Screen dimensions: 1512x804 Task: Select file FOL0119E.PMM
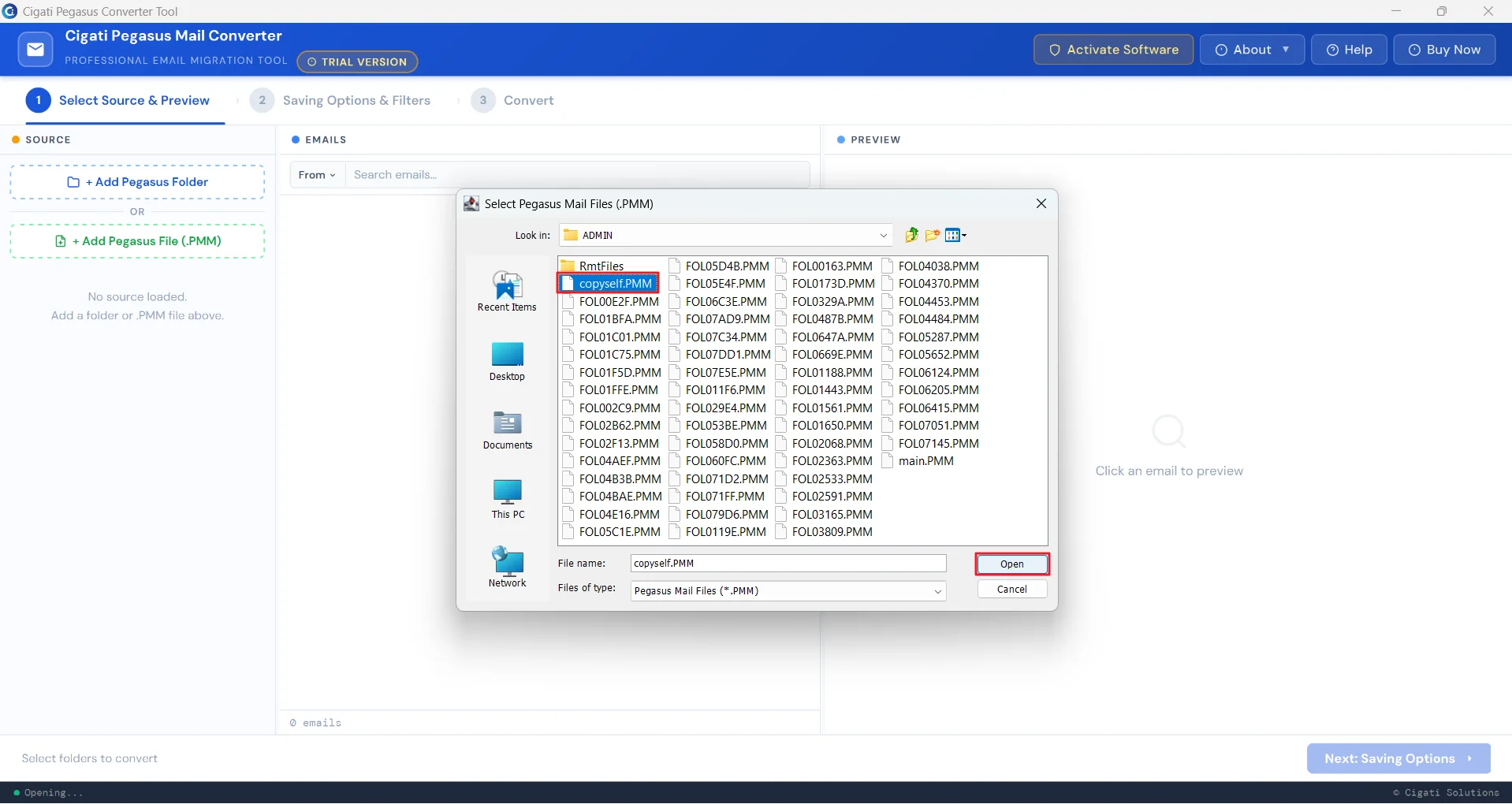pyautogui.click(x=717, y=532)
